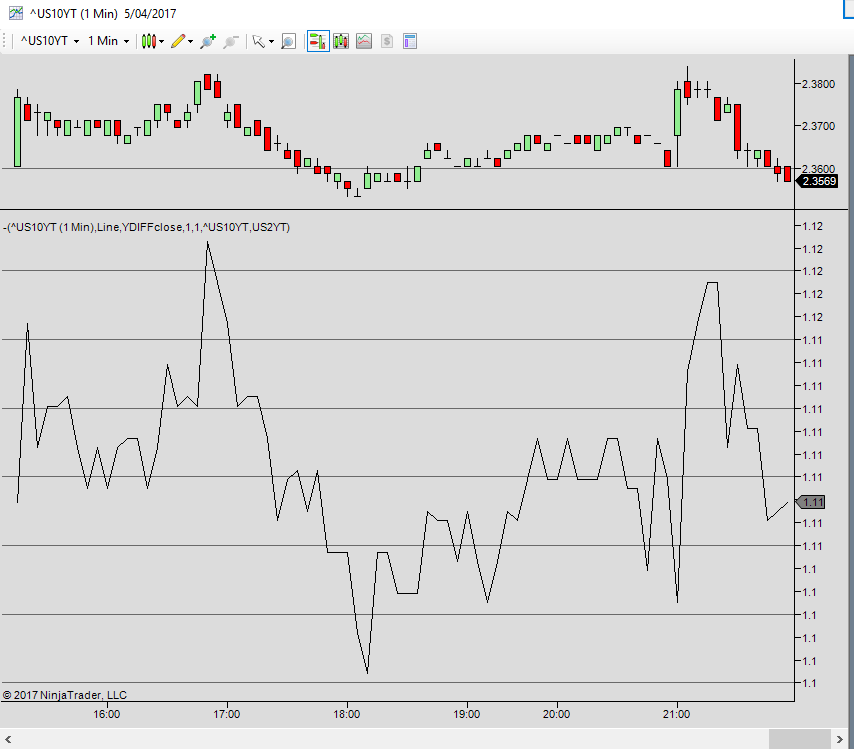The width and height of the screenshot is (854, 749).
Task: Click the scroll left arrow of horizontal scrollbar
Action: (x=8, y=739)
